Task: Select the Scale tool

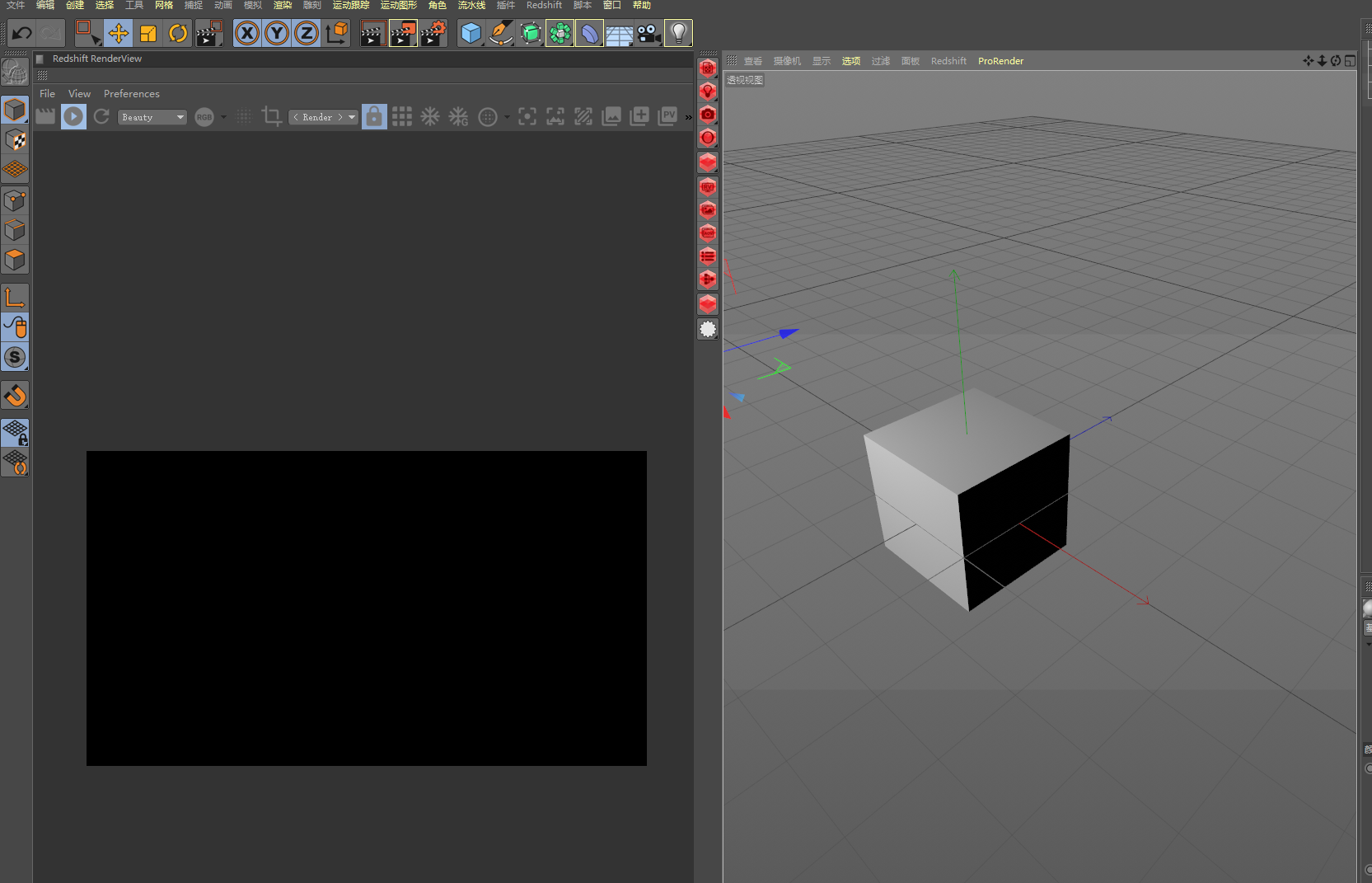Action: [148, 33]
